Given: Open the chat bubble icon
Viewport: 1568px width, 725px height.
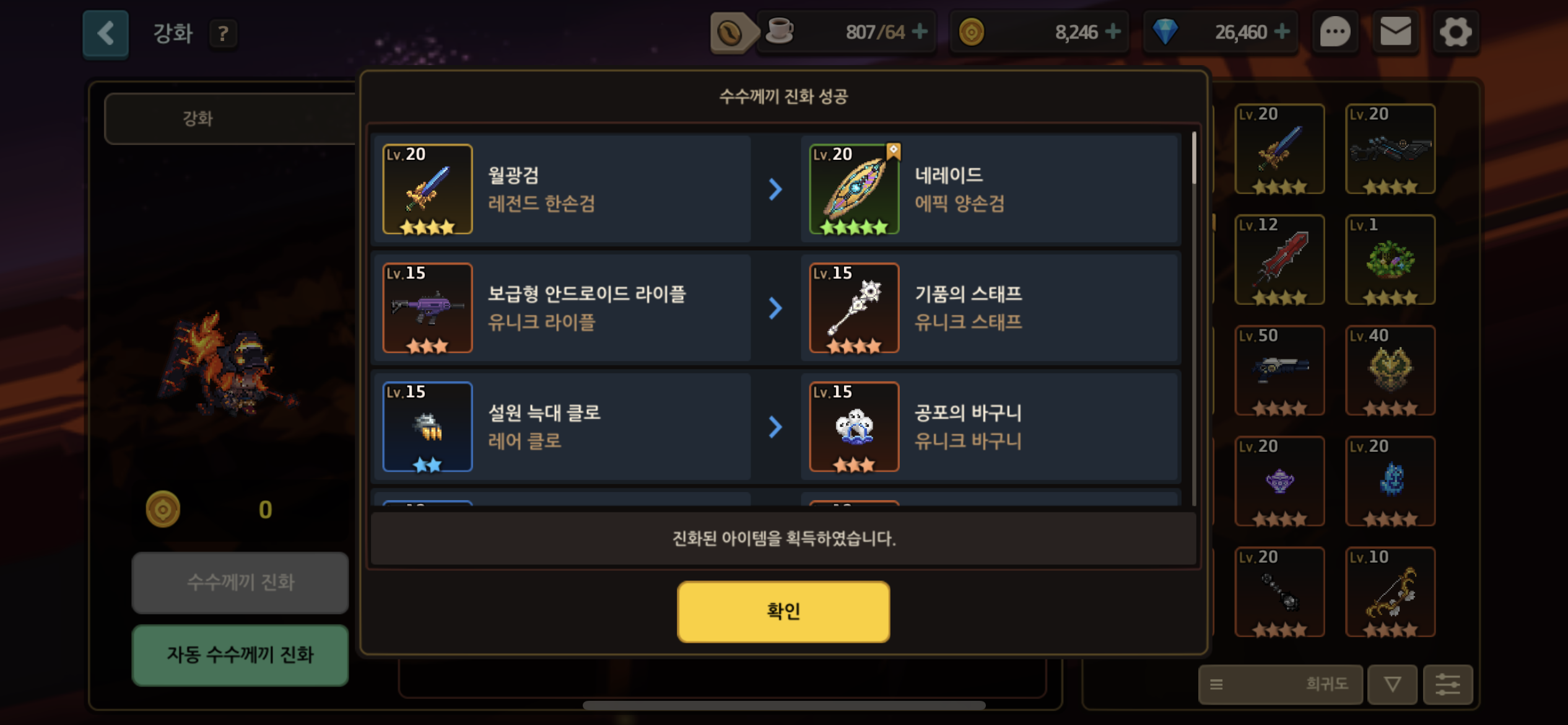Looking at the screenshot, I should coord(1335,32).
